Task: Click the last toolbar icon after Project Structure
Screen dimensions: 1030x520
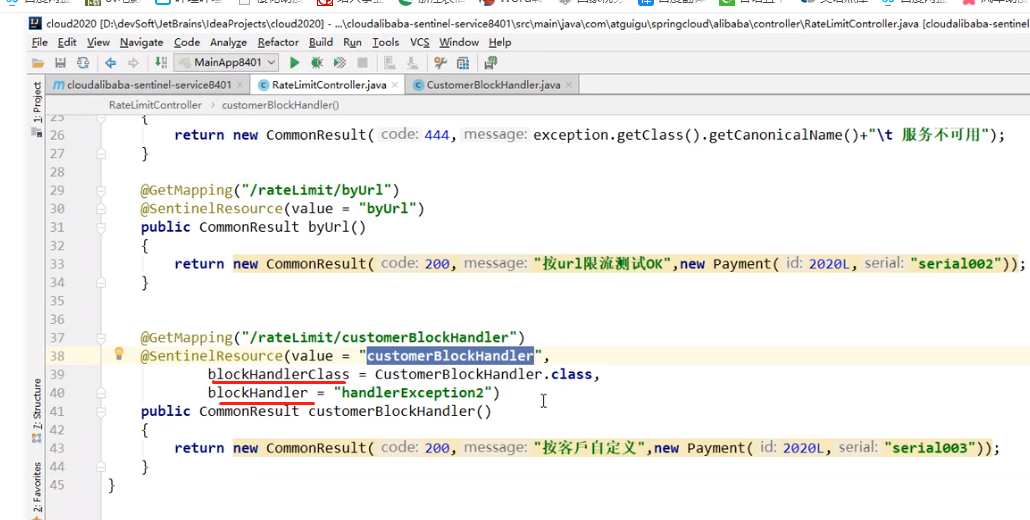Action: (x=490, y=63)
